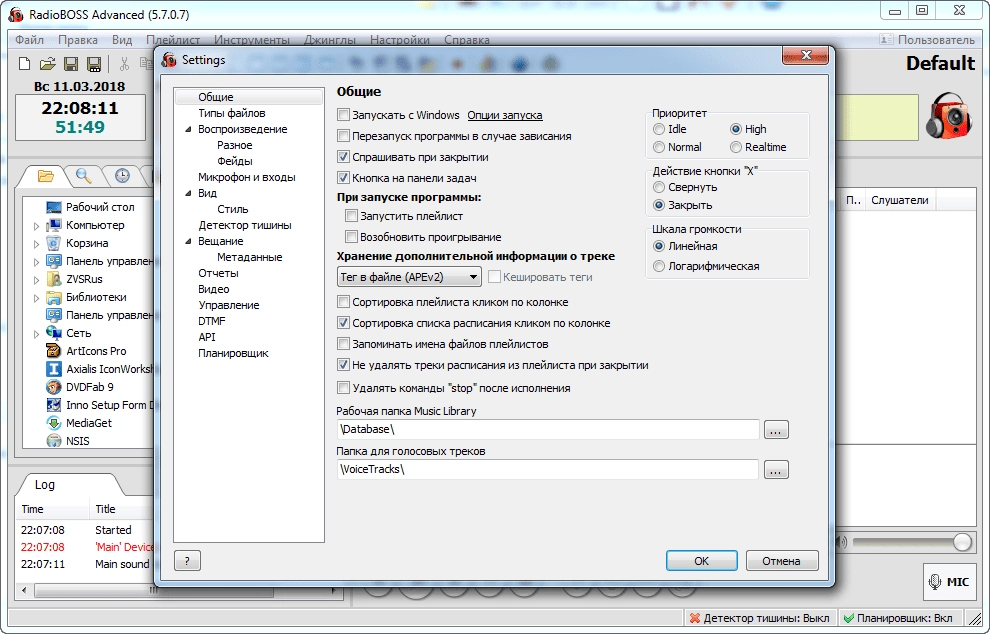Open the Опции запуска link
990x634 pixels.
click(x=504, y=115)
